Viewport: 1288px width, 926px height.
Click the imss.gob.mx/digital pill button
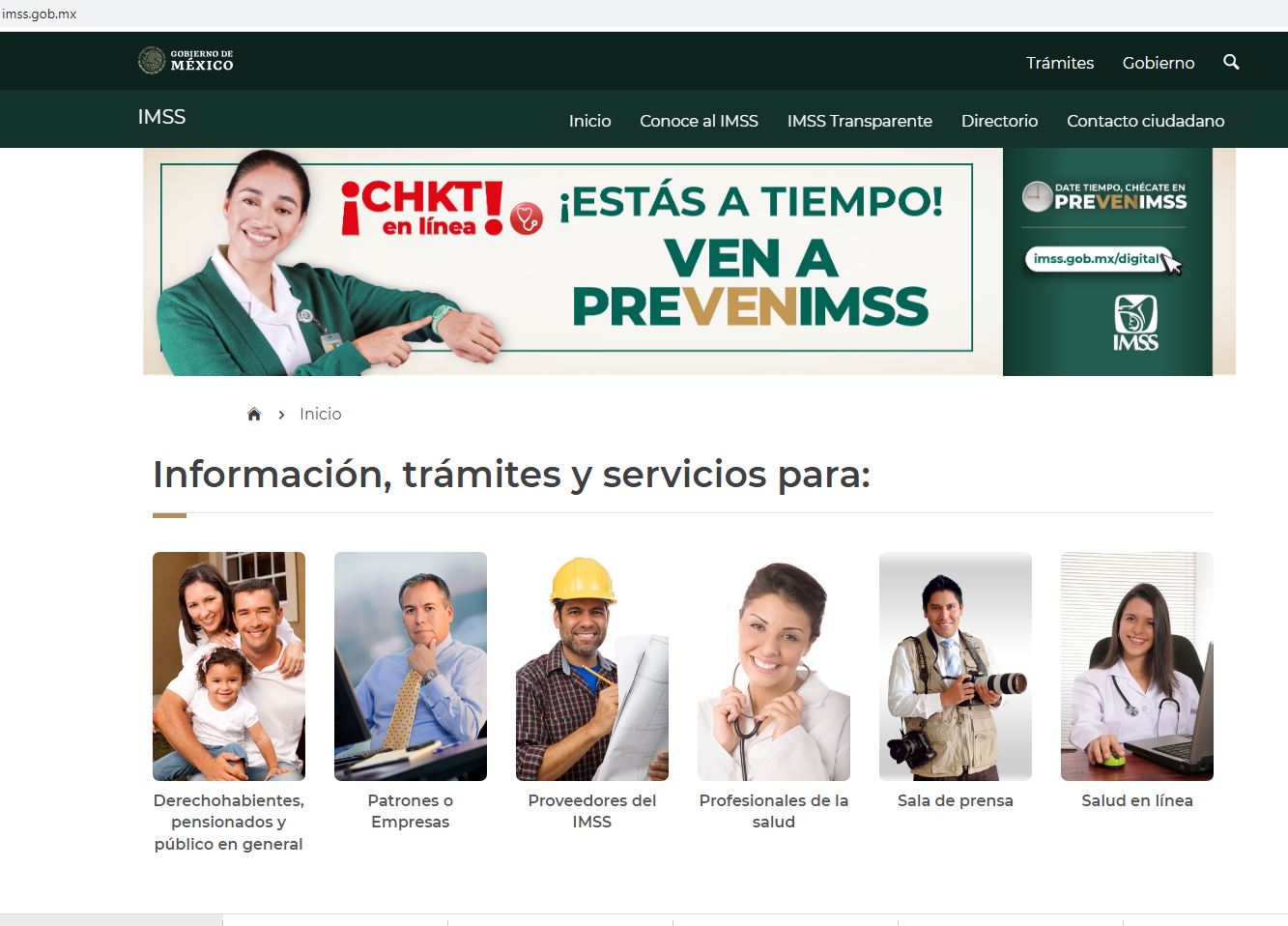1097,259
